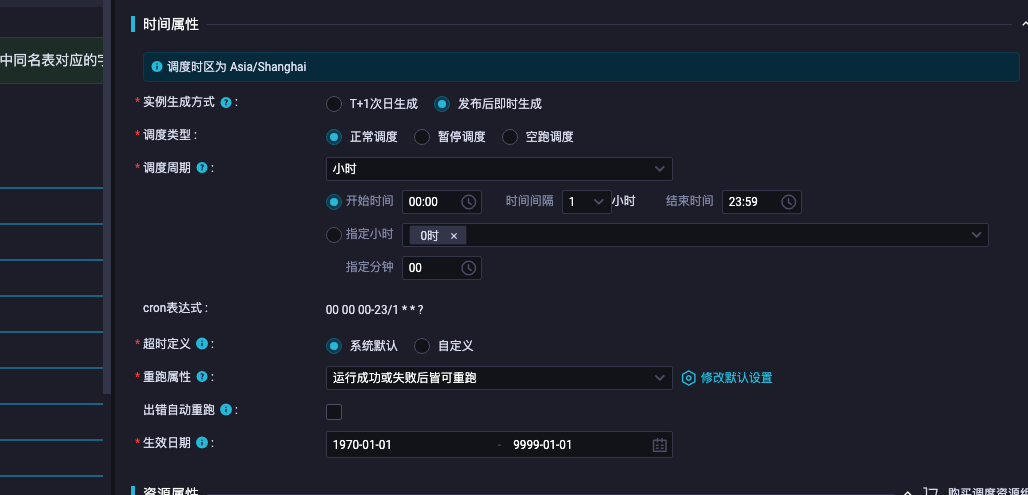This screenshot has height=495, width=1028.
Task: Click help icon beside 实例生成方式
Action: (226, 103)
